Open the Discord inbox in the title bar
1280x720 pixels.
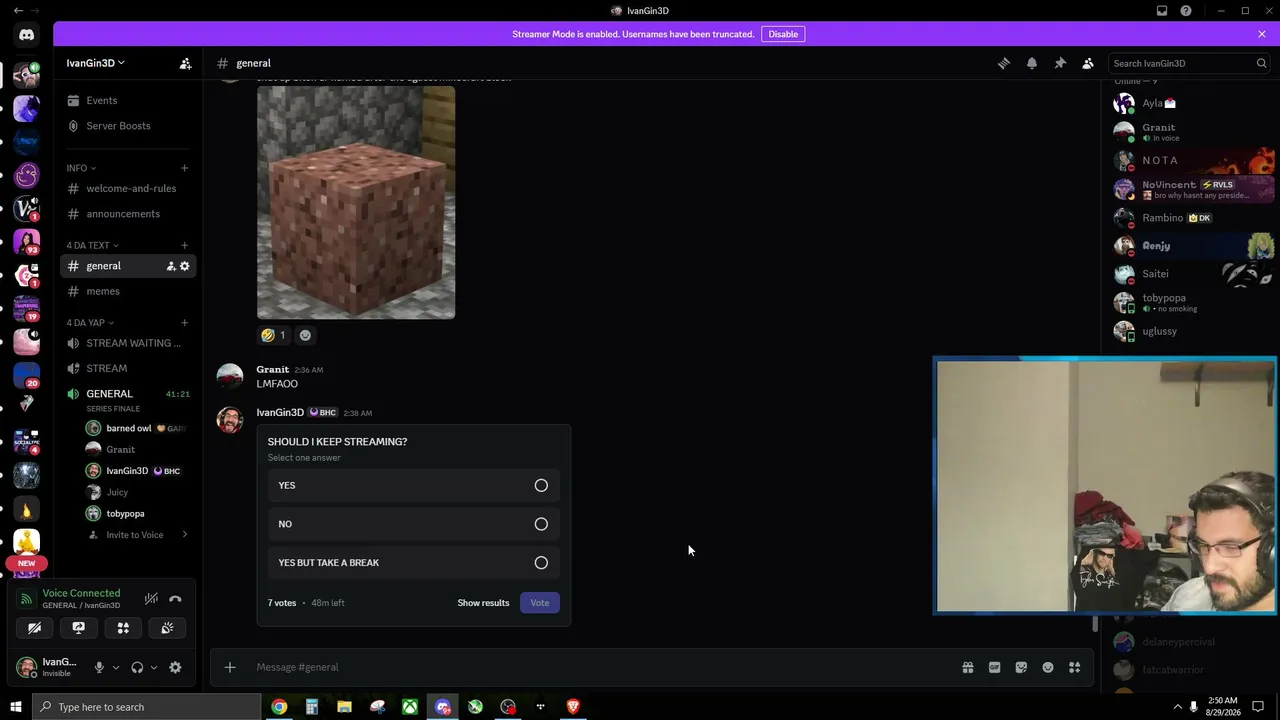(x=1162, y=11)
